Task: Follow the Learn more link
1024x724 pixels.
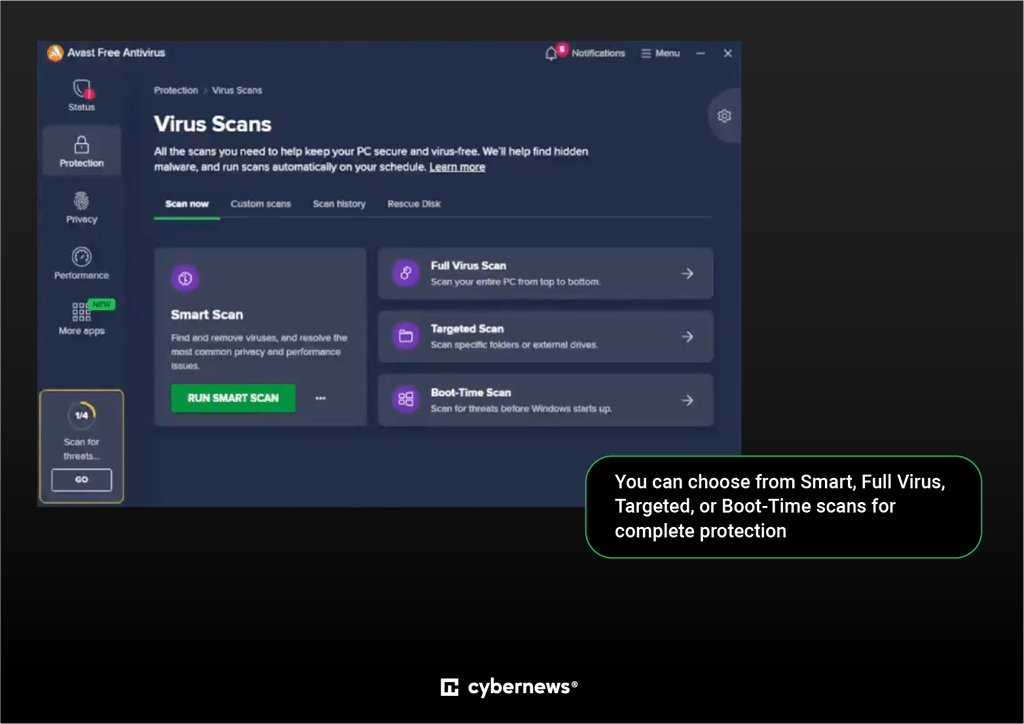Action: (457, 167)
